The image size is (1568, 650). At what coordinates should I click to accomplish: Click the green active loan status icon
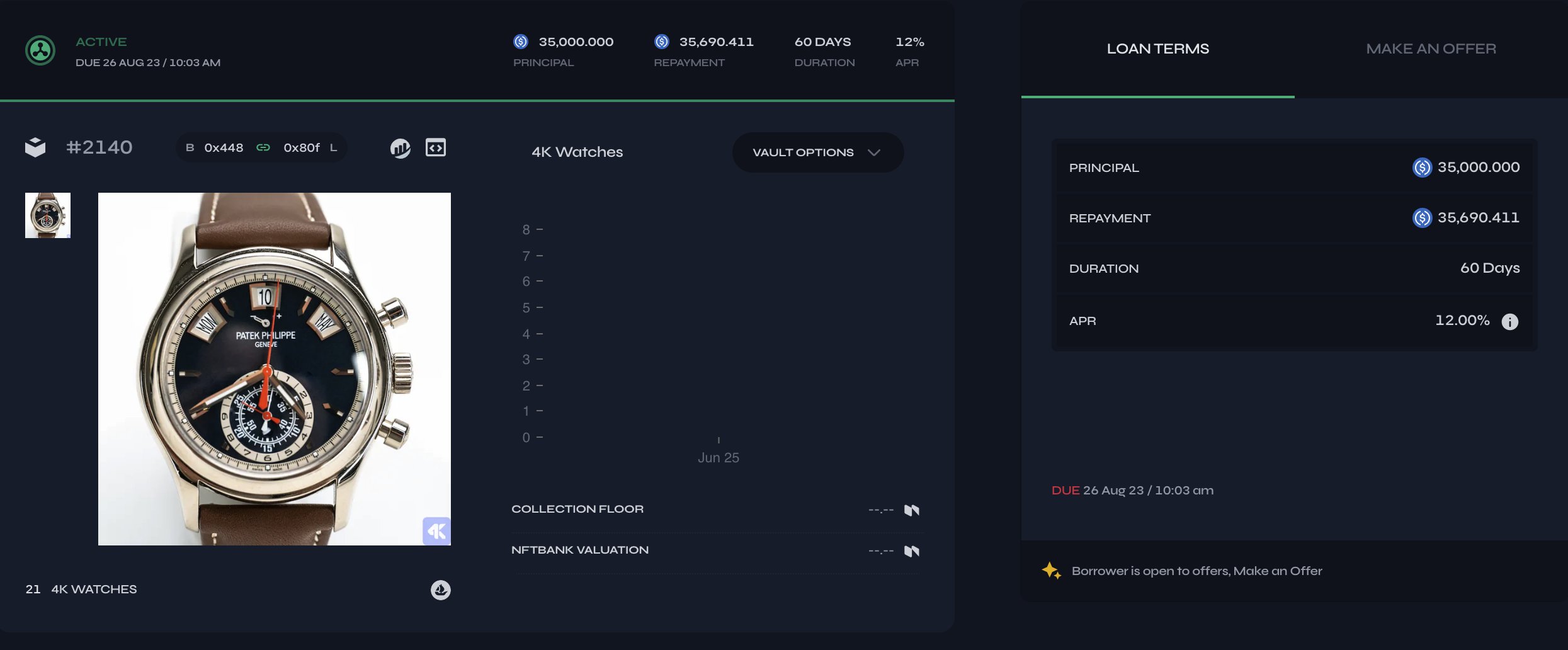[x=40, y=50]
